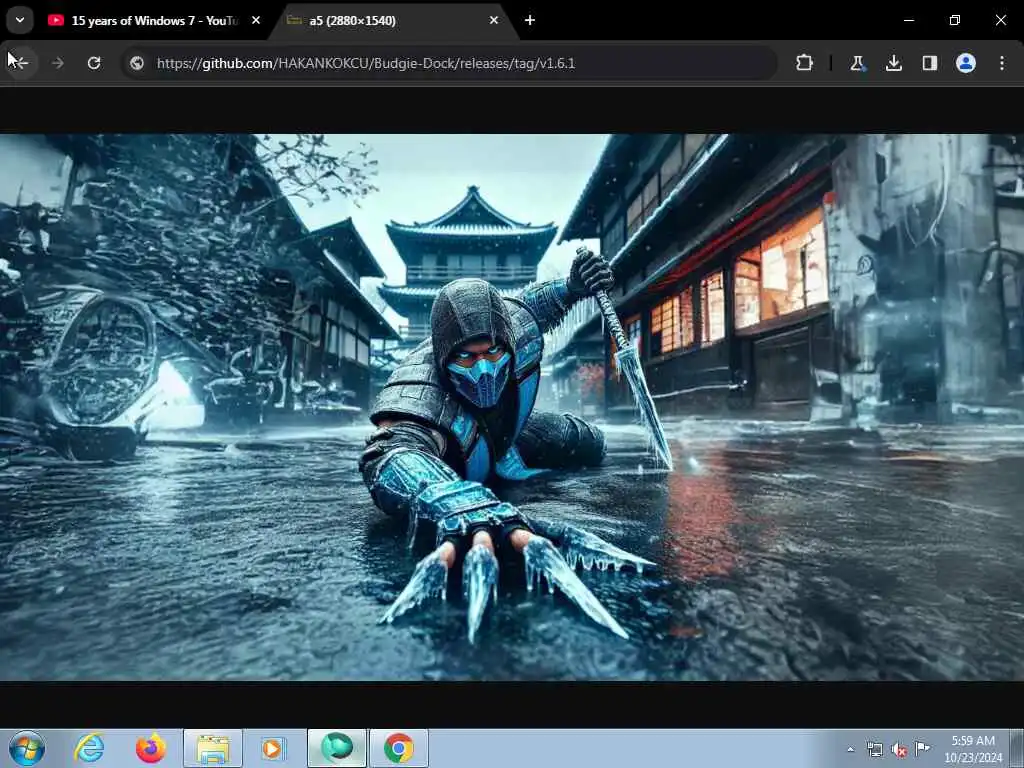The image size is (1024, 768).
Task: Switch to the '15 years of Windows 7 - YouTube' tab
Action: point(155,21)
